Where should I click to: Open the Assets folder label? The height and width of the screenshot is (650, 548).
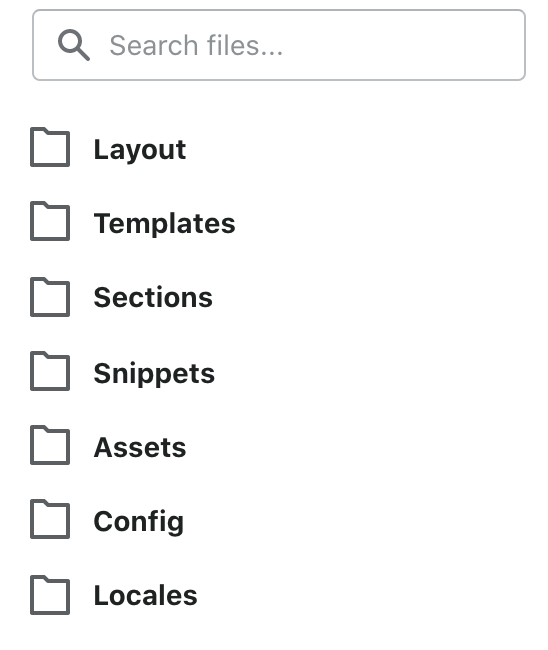pos(140,447)
